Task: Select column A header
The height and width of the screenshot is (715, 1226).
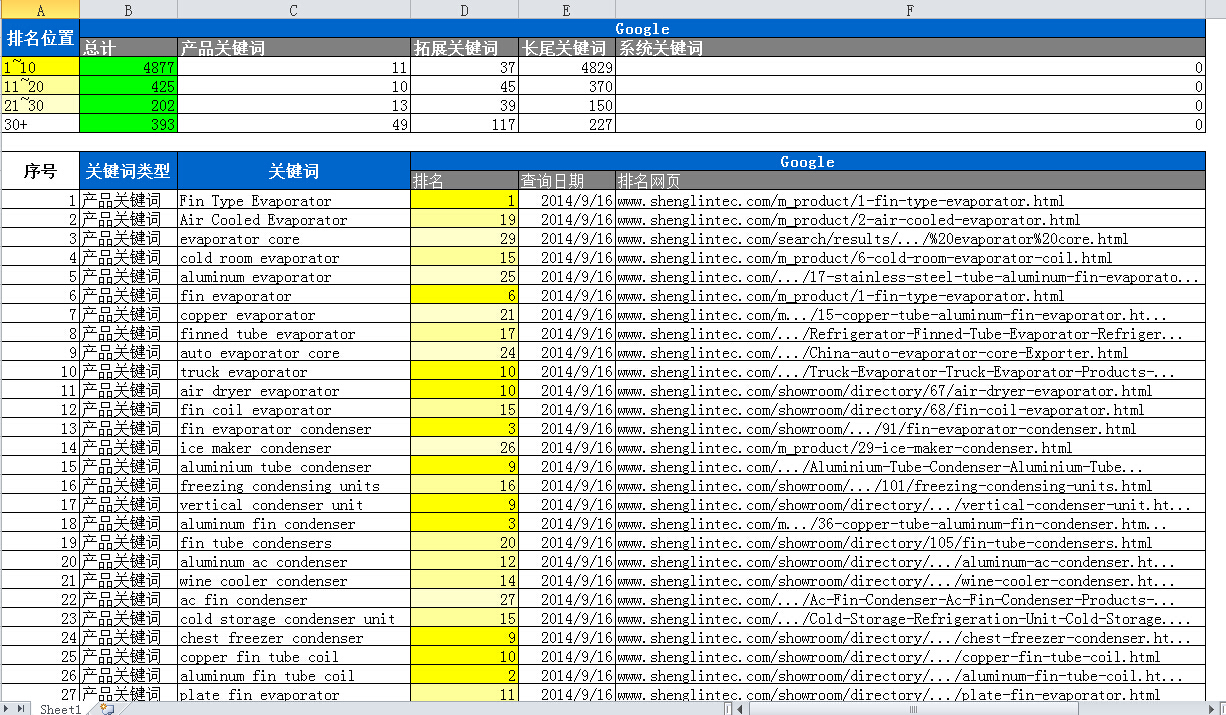Action: tap(40, 10)
